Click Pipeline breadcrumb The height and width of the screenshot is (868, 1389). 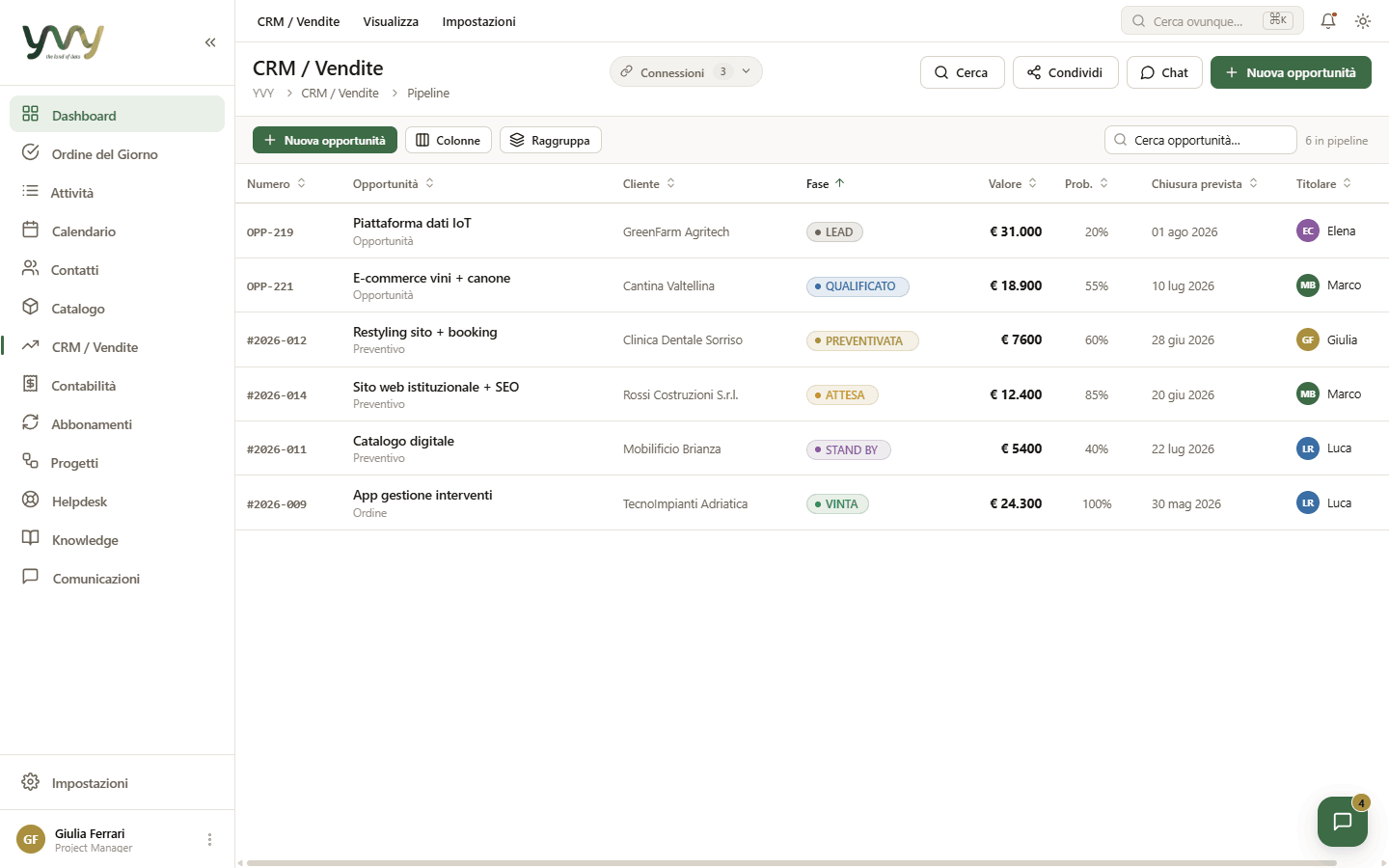428,93
